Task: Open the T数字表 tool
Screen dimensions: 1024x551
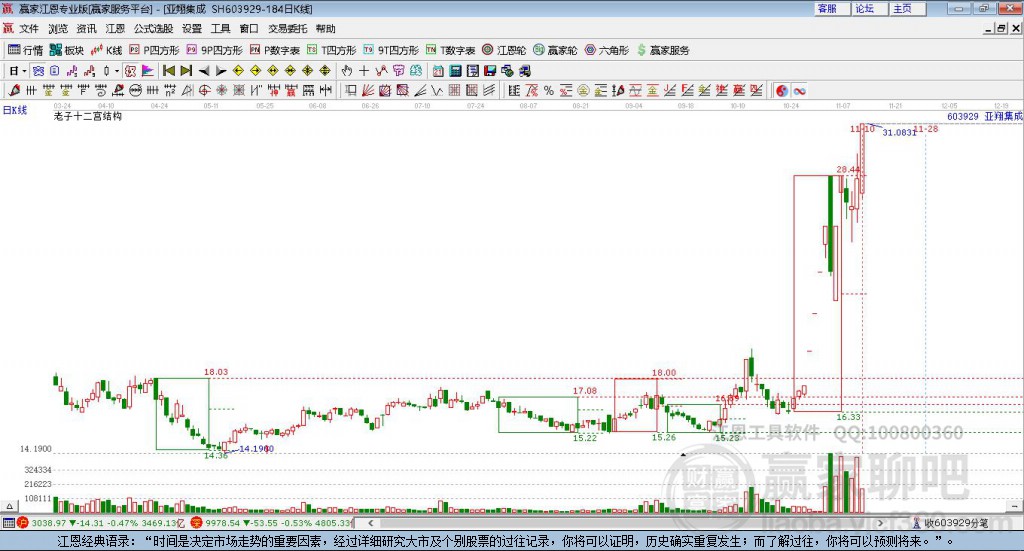Action: click(451, 50)
